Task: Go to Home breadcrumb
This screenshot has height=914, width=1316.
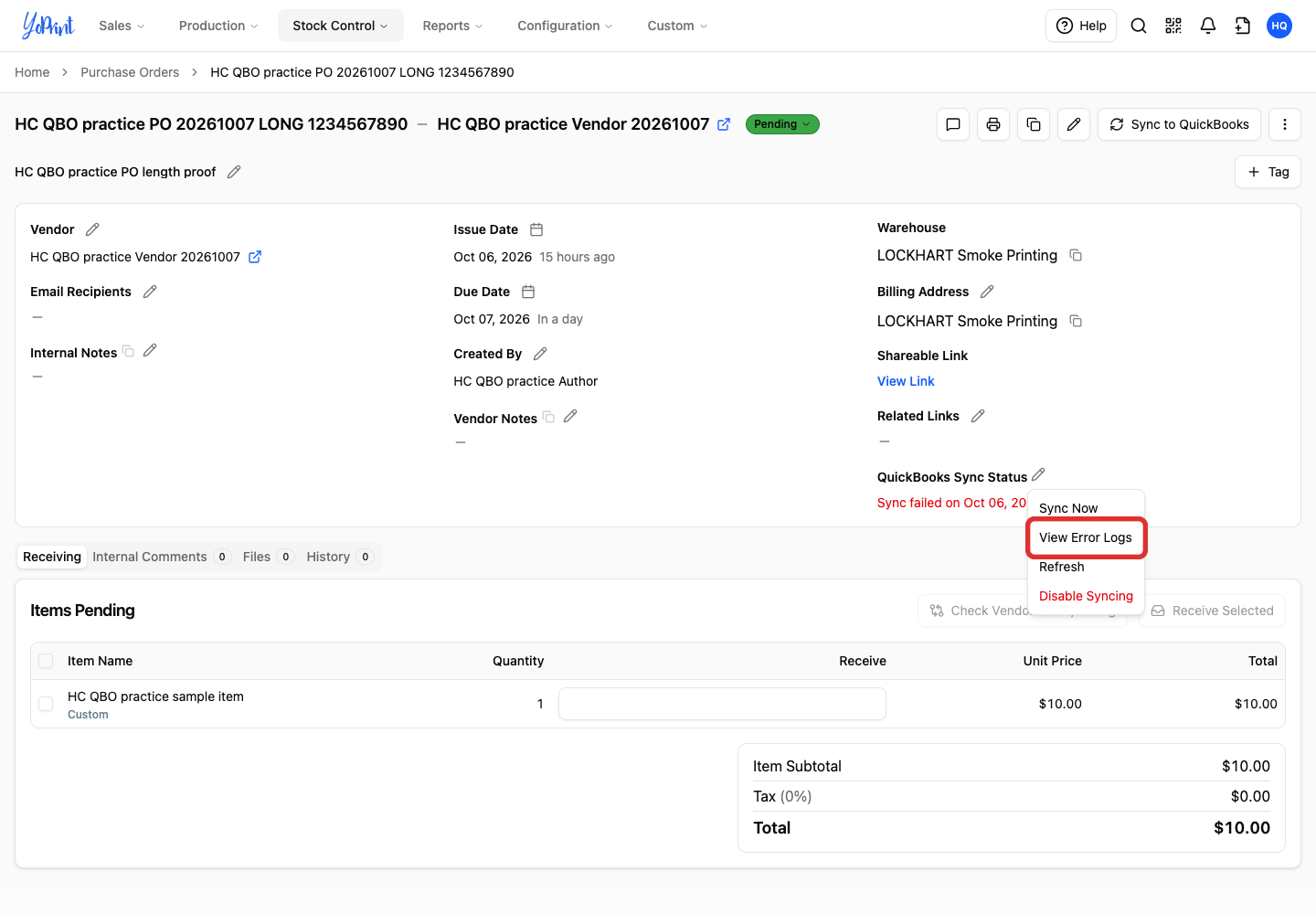Action: pyautogui.click(x=32, y=72)
